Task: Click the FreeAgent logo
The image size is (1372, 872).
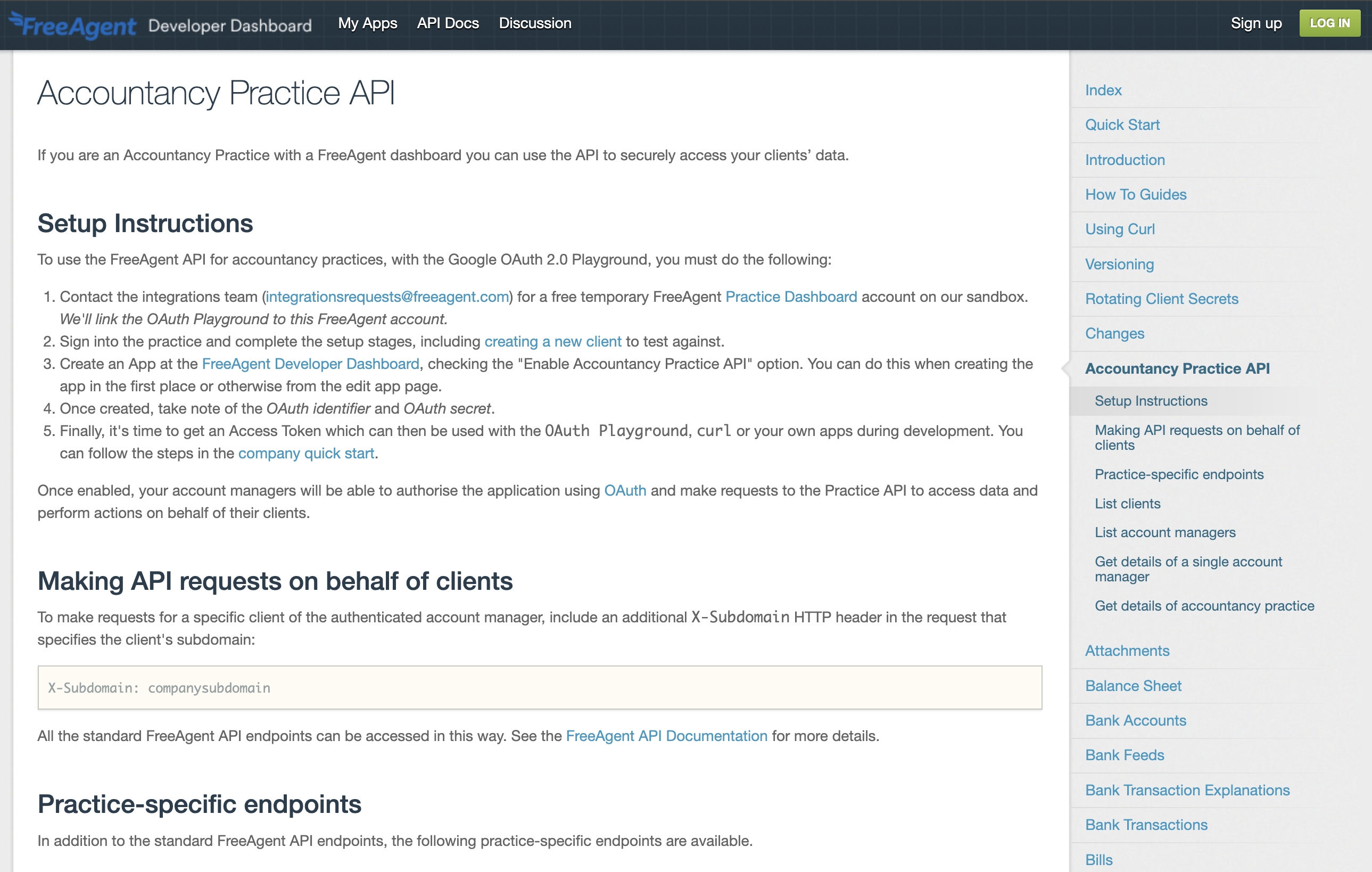Action: (73, 25)
